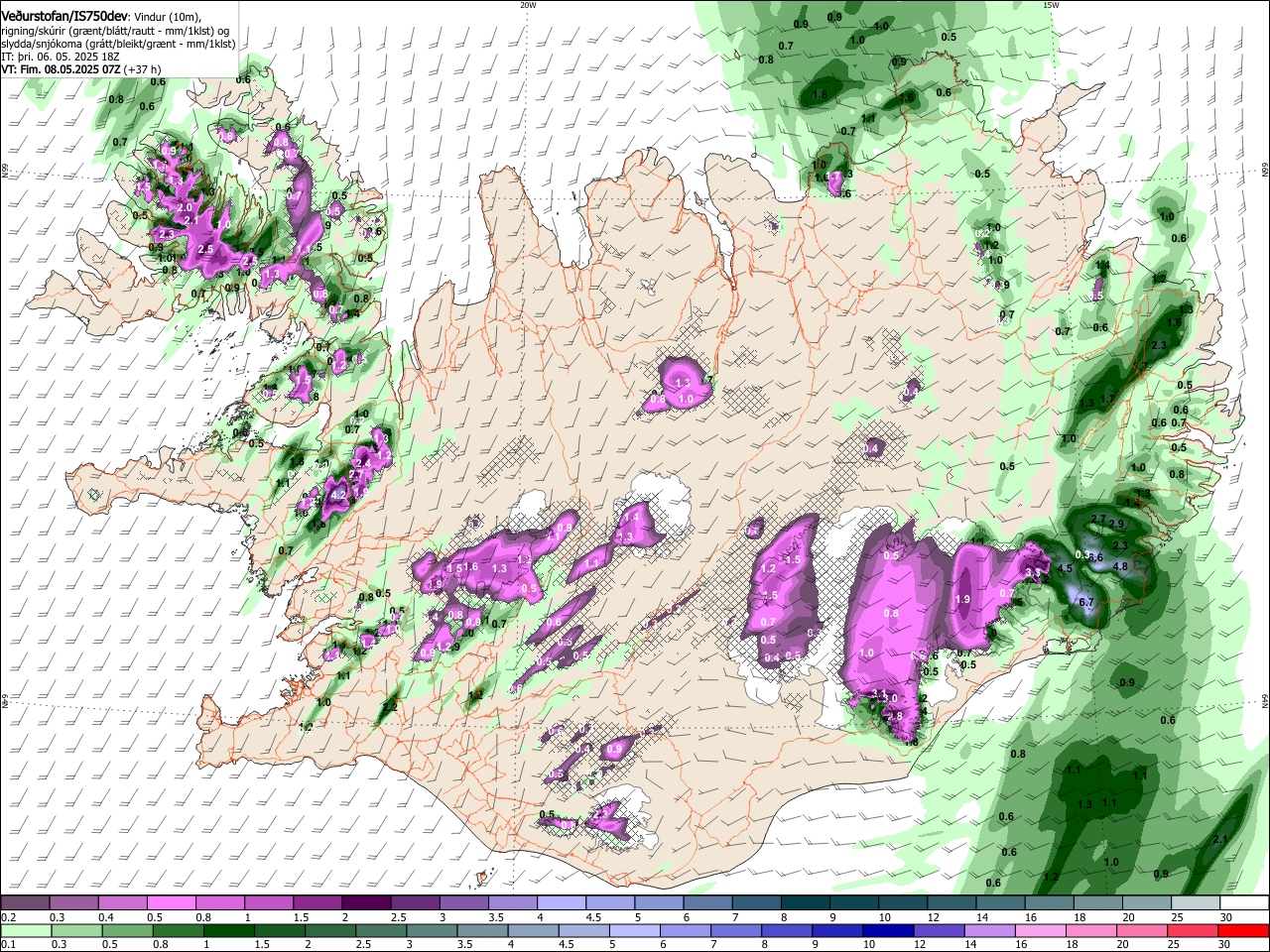Click the 'VT: Fim. 08.05.2025 07Z' valid time
The width and height of the screenshot is (1270, 952).
pos(62,69)
